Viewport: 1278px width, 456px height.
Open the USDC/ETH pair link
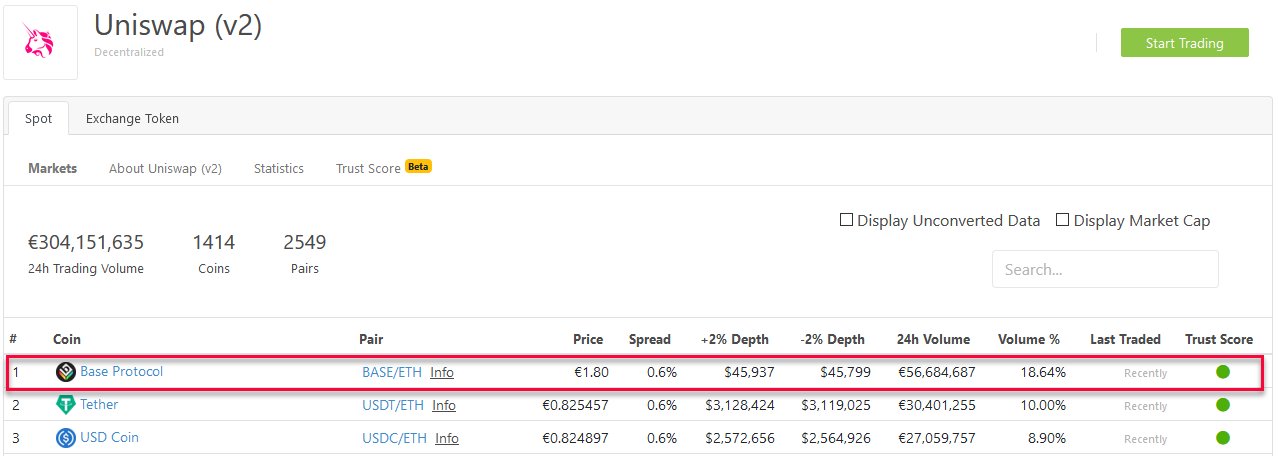coord(395,438)
